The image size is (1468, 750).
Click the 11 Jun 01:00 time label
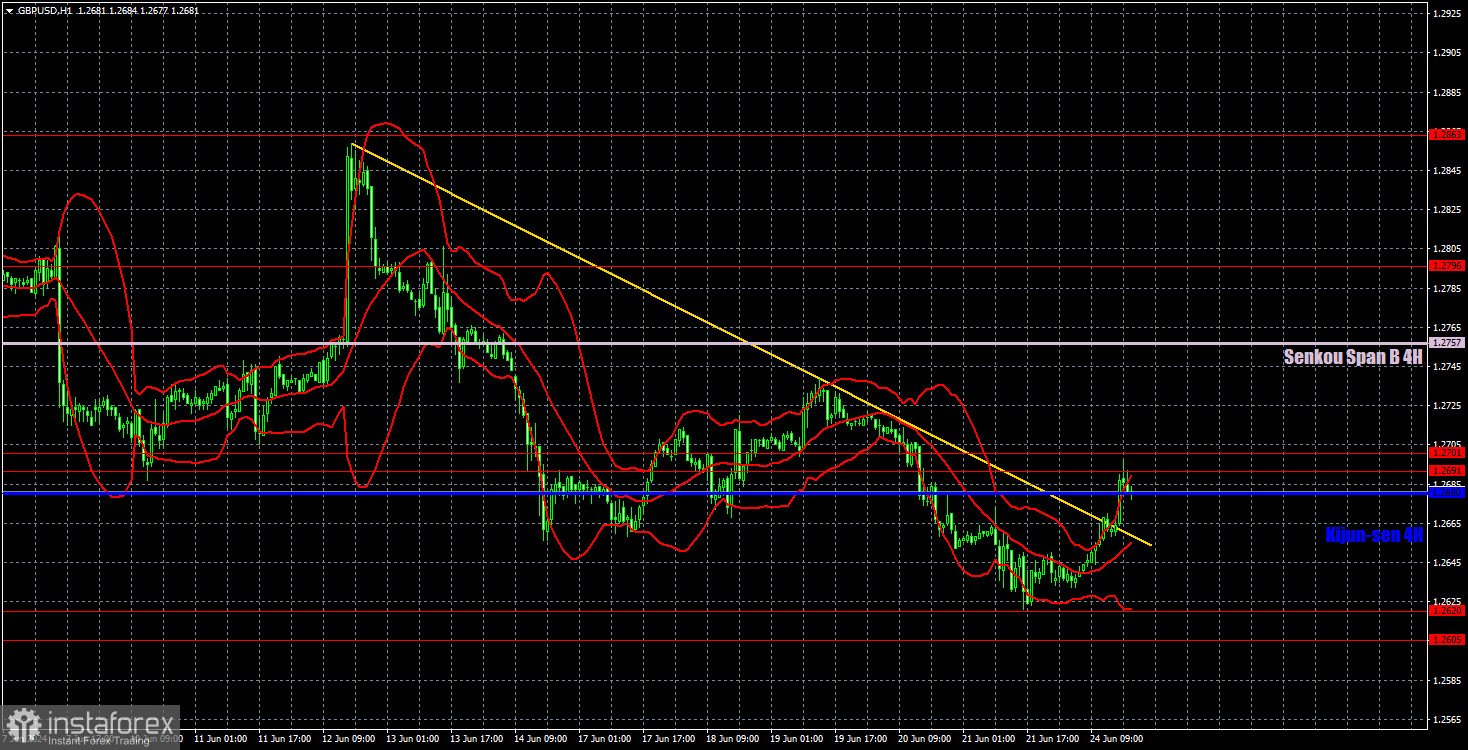(x=219, y=740)
